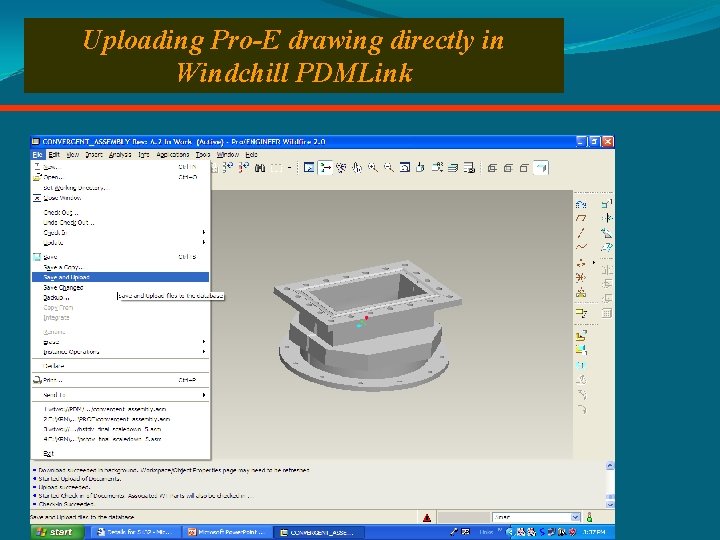Click the Sketch tool icon at right top
Image resolution: width=720 pixels, height=540 pixels.
pos(581,204)
